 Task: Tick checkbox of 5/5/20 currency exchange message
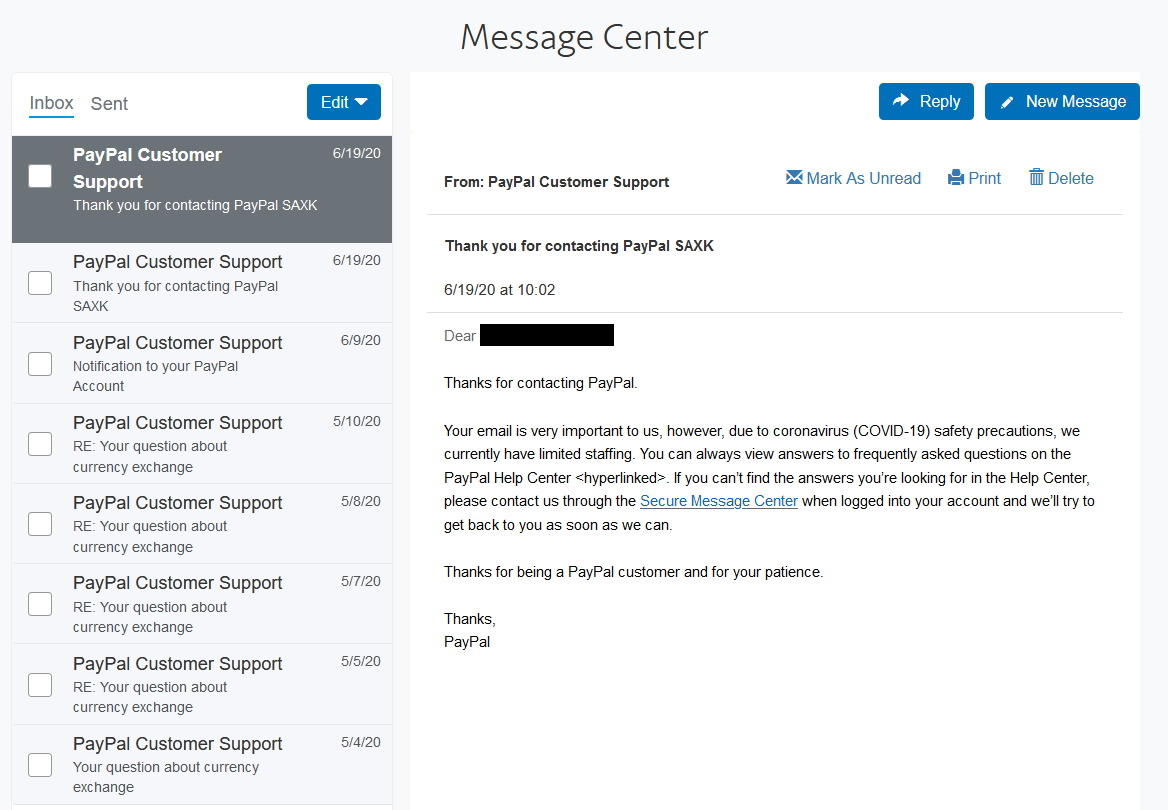(x=40, y=685)
